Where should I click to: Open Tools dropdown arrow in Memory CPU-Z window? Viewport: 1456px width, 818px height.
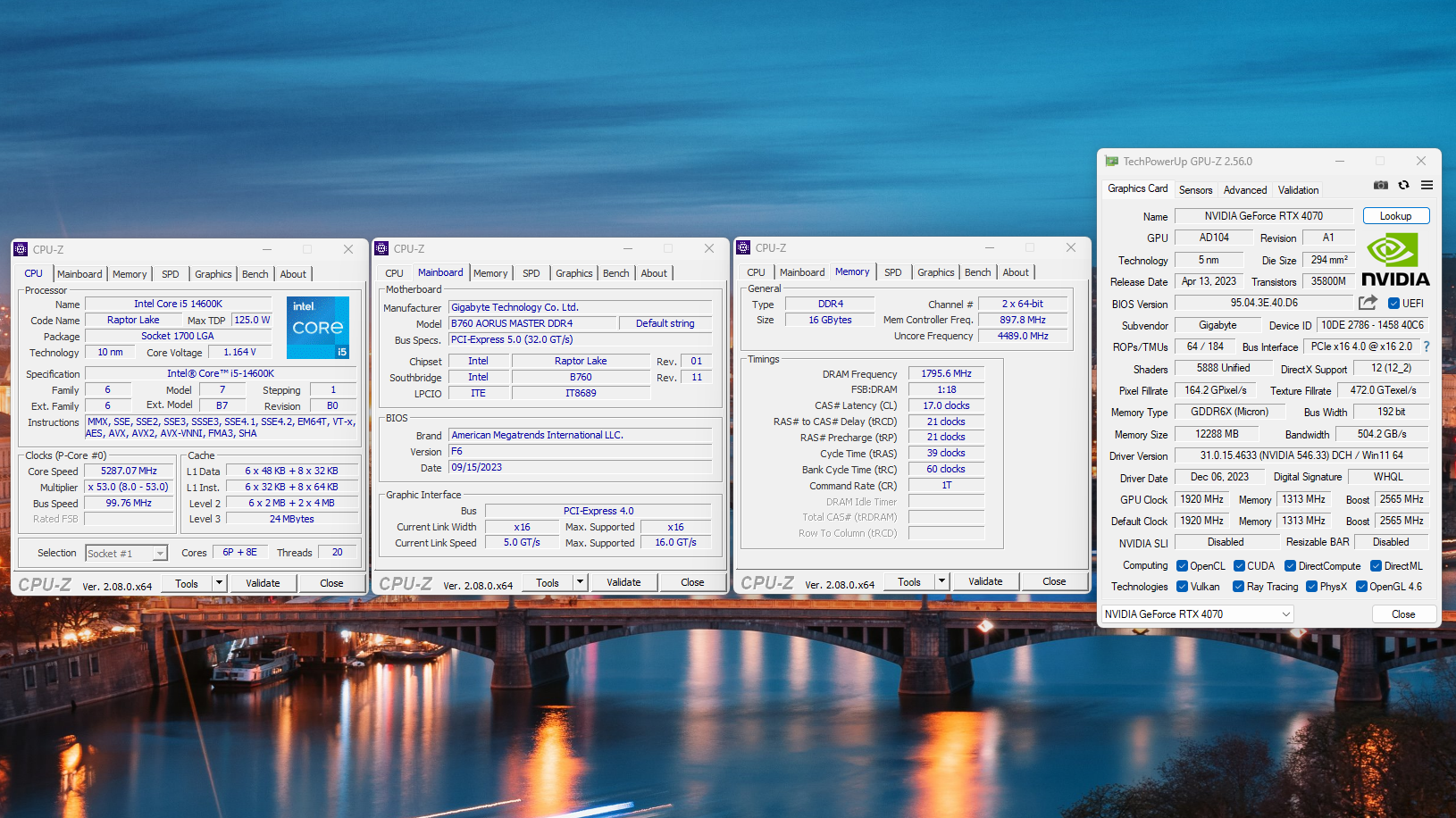pyautogui.click(x=941, y=581)
